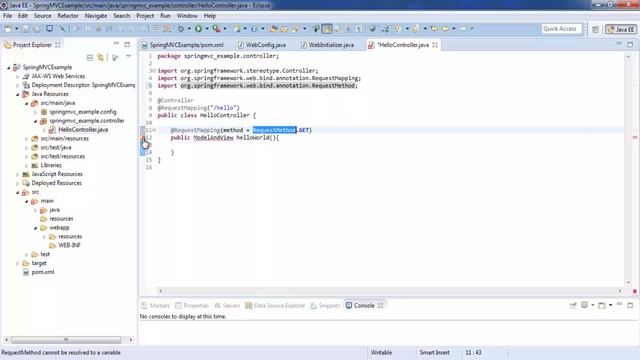This screenshot has width=640, height=360.
Task: Click the green Run button
Action: [x=198, y=29]
